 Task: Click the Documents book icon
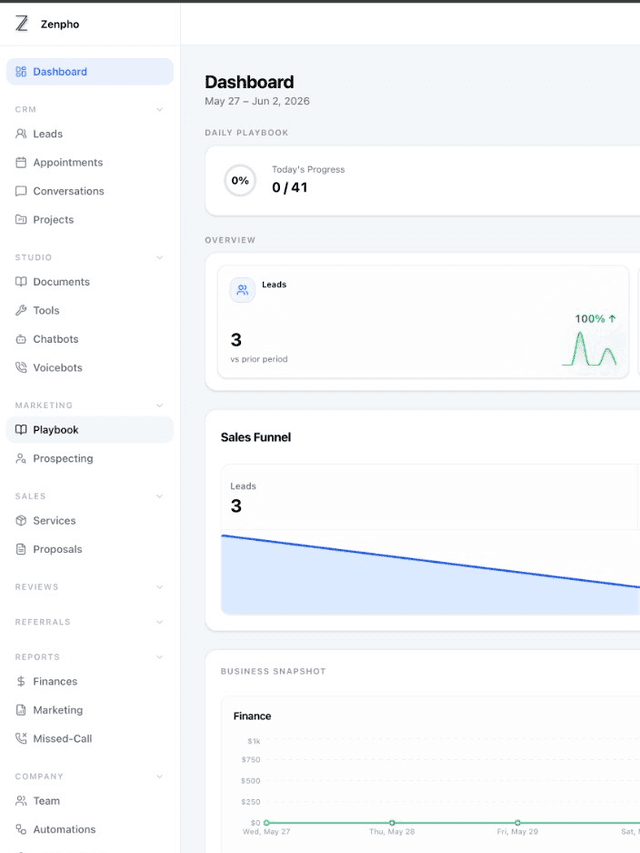click(21, 282)
